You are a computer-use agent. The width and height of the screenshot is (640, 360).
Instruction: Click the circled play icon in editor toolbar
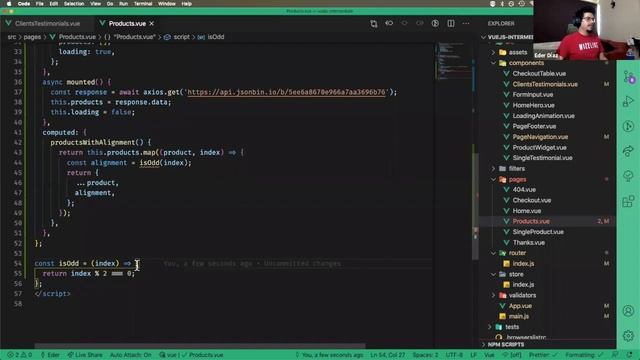click(435, 23)
